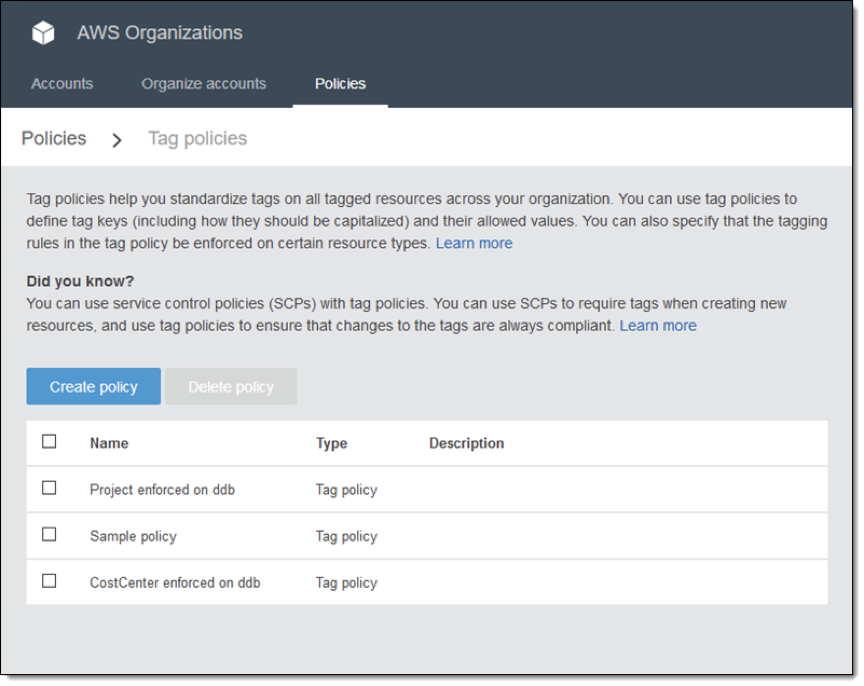Check the Project enforced on ddb checkbox
The height and width of the screenshot is (686, 864).
(x=49, y=488)
